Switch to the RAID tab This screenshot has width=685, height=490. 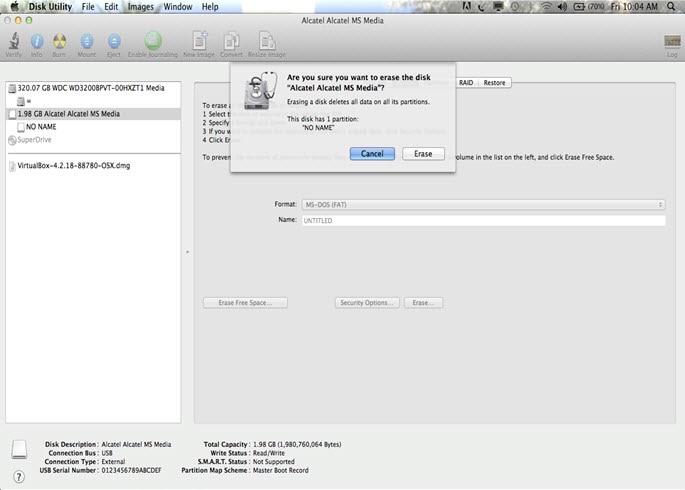pos(466,83)
